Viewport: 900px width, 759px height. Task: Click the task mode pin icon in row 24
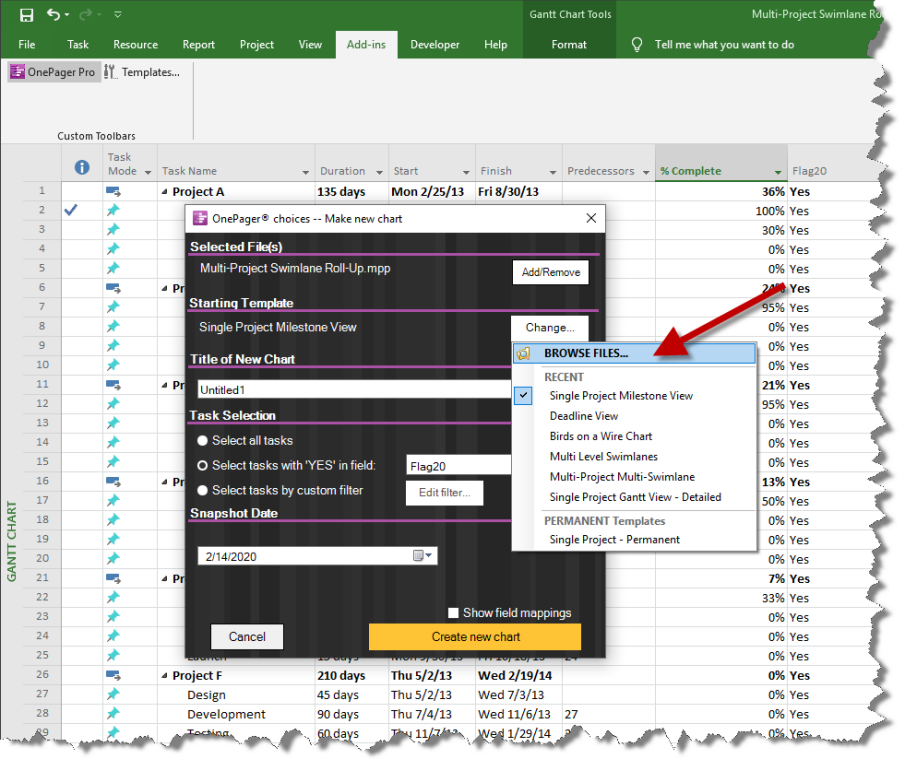click(113, 636)
